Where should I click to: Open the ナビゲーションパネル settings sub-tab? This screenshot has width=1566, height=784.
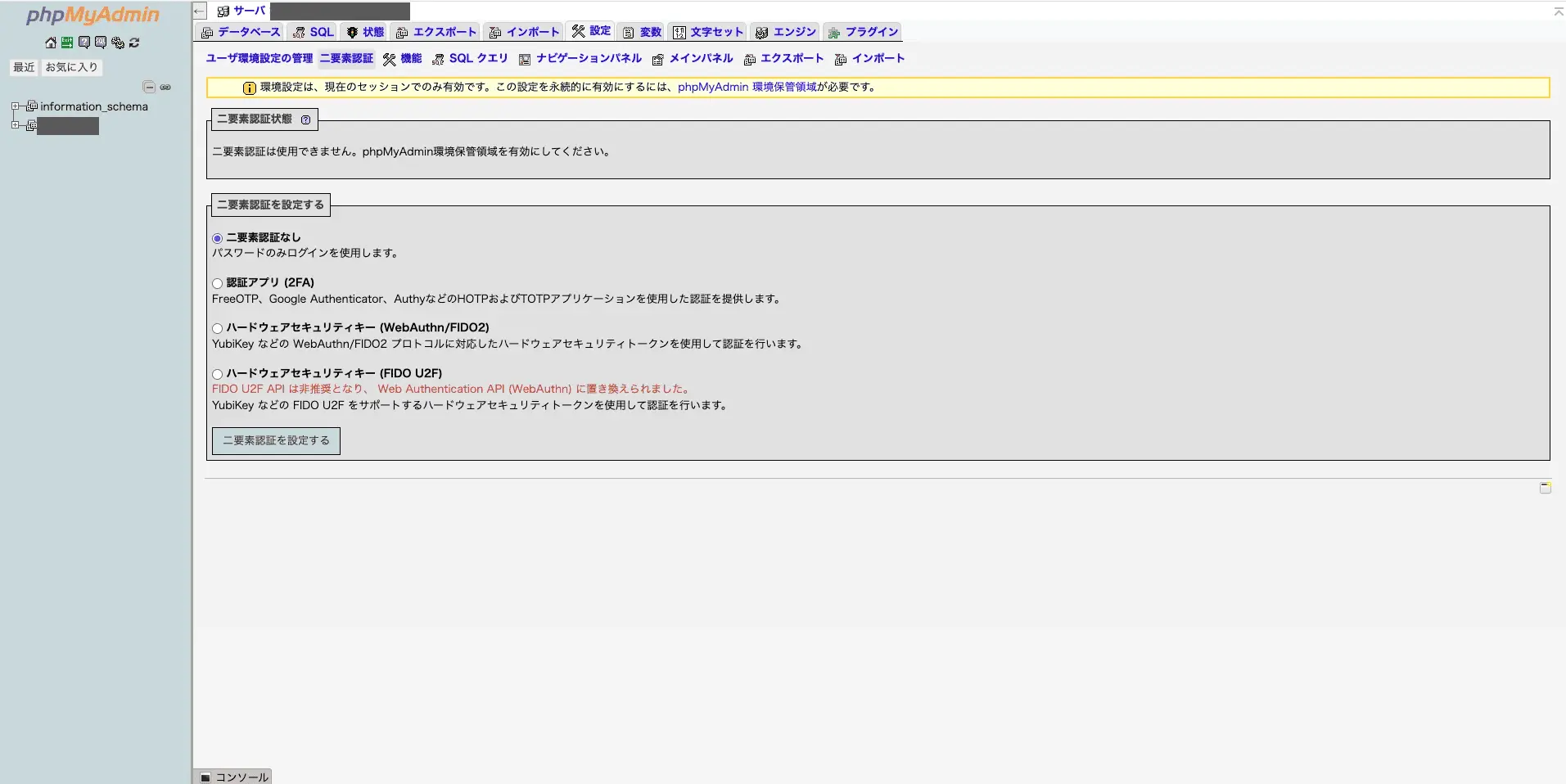pyautogui.click(x=580, y=58)
